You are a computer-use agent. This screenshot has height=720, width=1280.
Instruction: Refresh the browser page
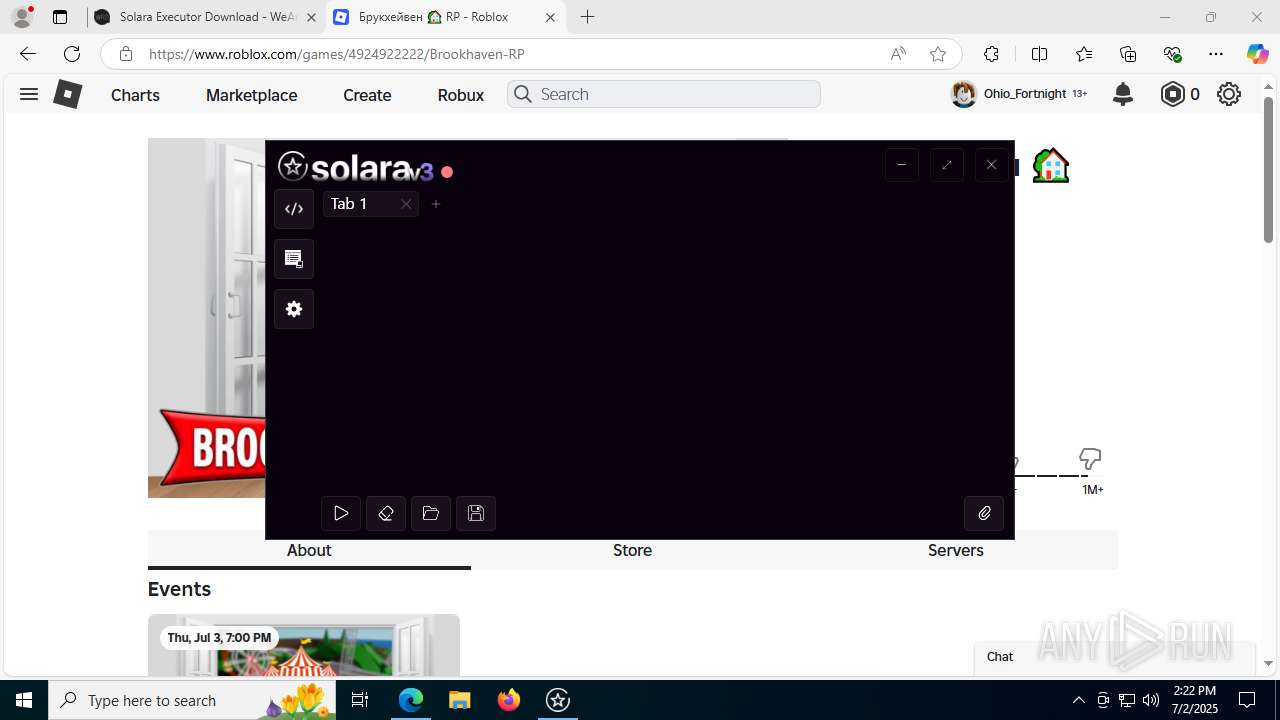pos(72,54)
